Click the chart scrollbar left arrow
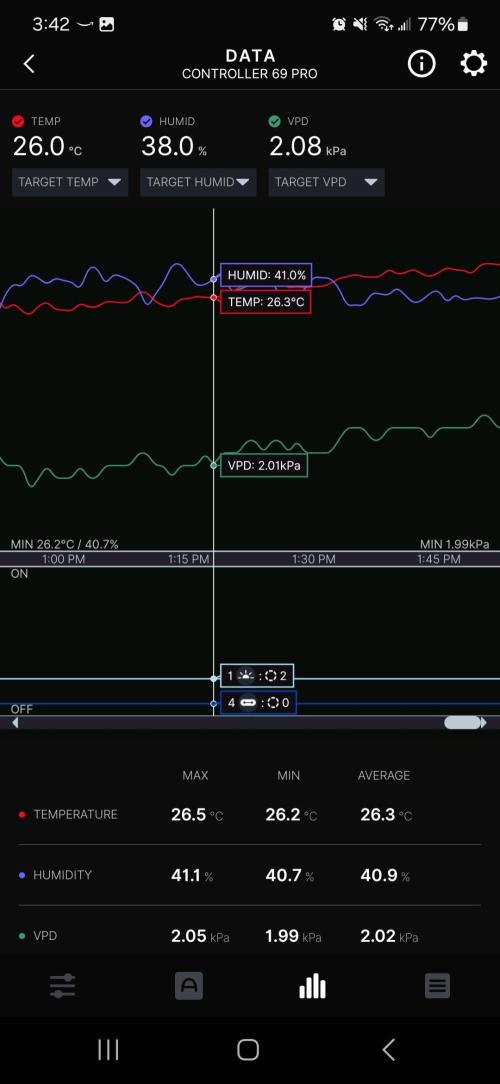 [x=15, y=722]
